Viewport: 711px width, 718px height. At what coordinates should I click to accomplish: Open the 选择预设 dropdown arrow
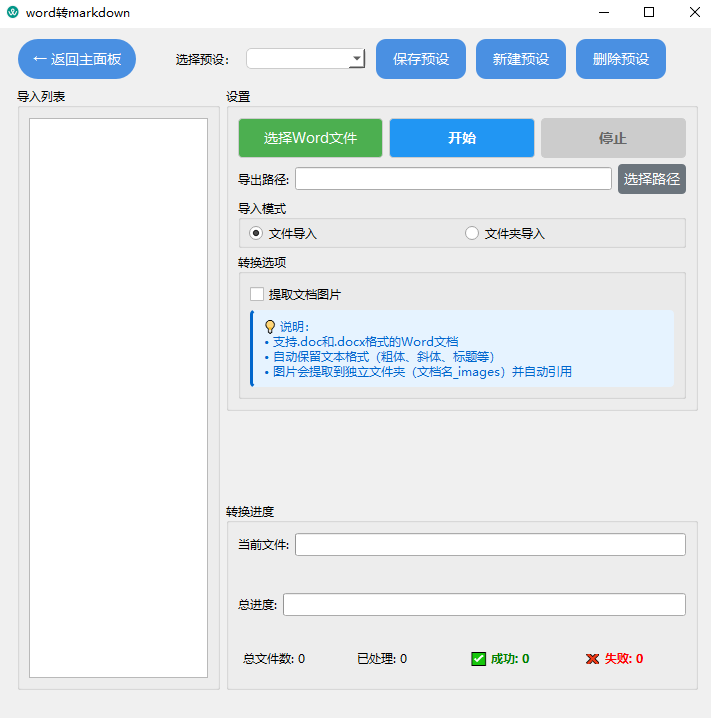pos(357,59)
